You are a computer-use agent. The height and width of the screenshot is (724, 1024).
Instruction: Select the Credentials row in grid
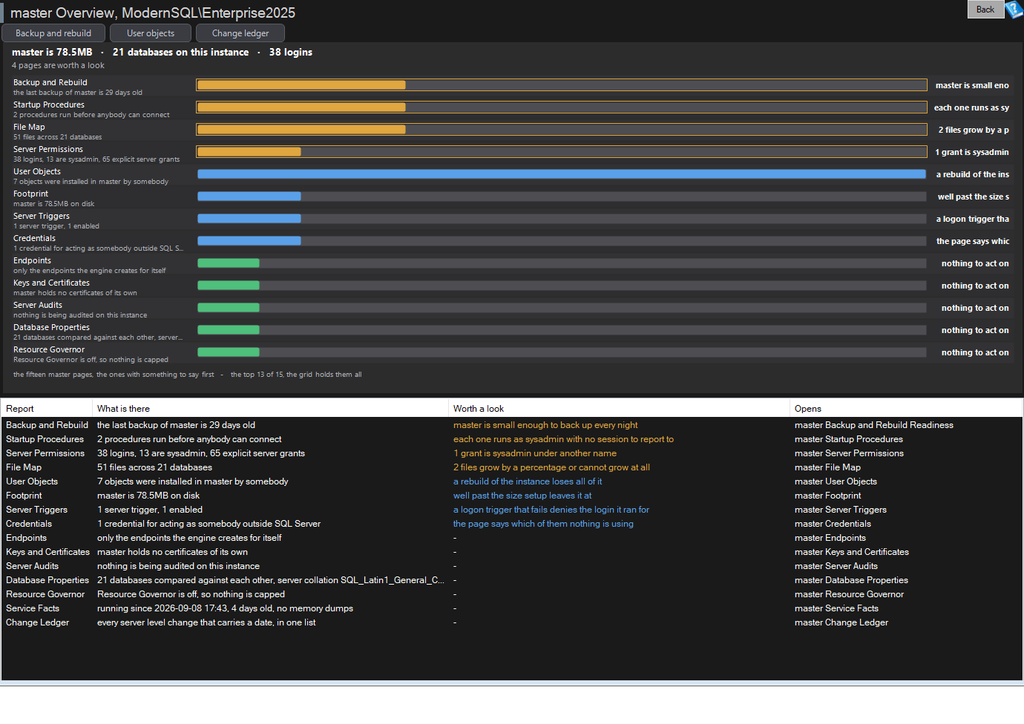click(512, 524)
